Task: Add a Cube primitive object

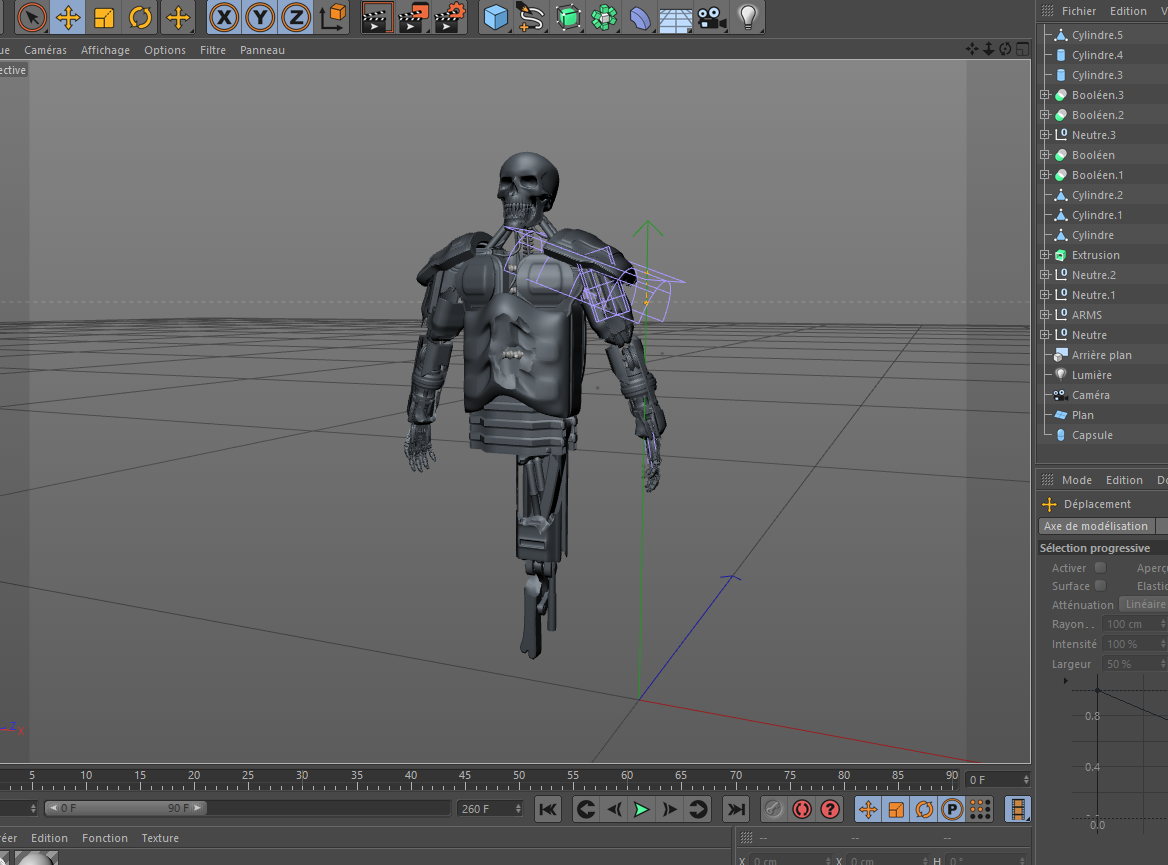Action: (495, 17)
